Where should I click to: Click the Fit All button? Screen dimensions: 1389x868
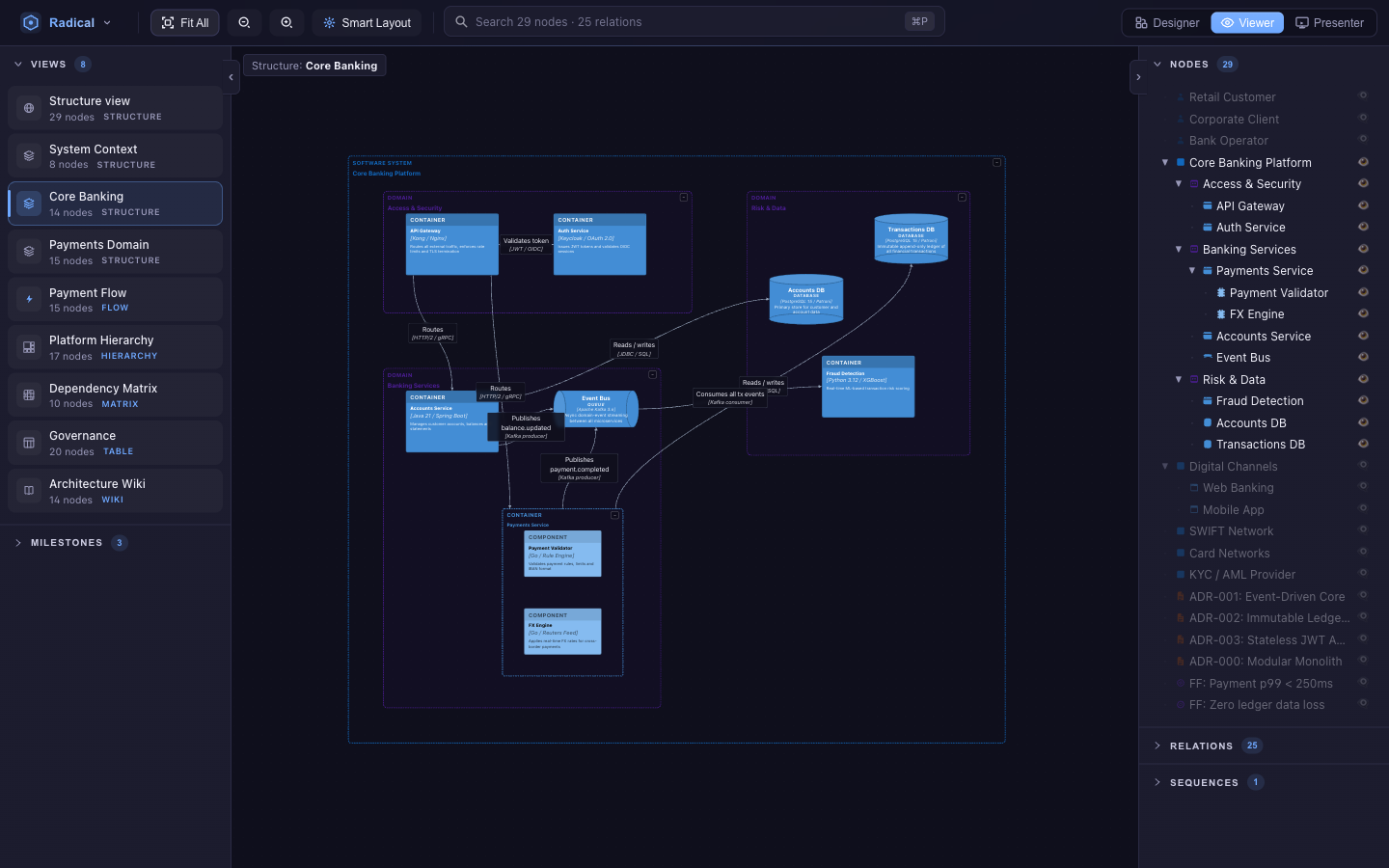185,22
